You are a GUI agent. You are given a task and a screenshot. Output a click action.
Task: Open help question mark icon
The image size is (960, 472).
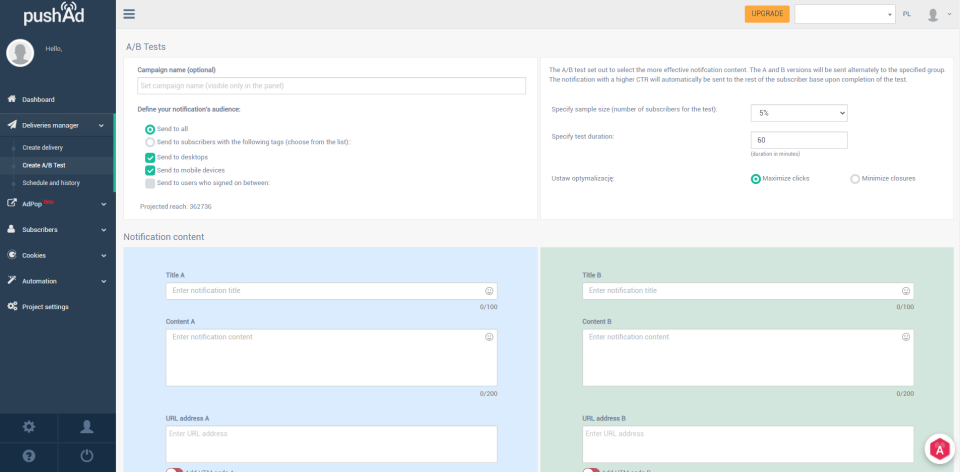(x=29, y=455)
